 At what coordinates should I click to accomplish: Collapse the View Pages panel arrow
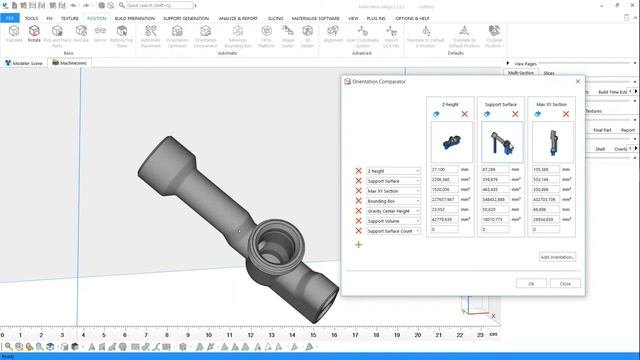point(508,63)
